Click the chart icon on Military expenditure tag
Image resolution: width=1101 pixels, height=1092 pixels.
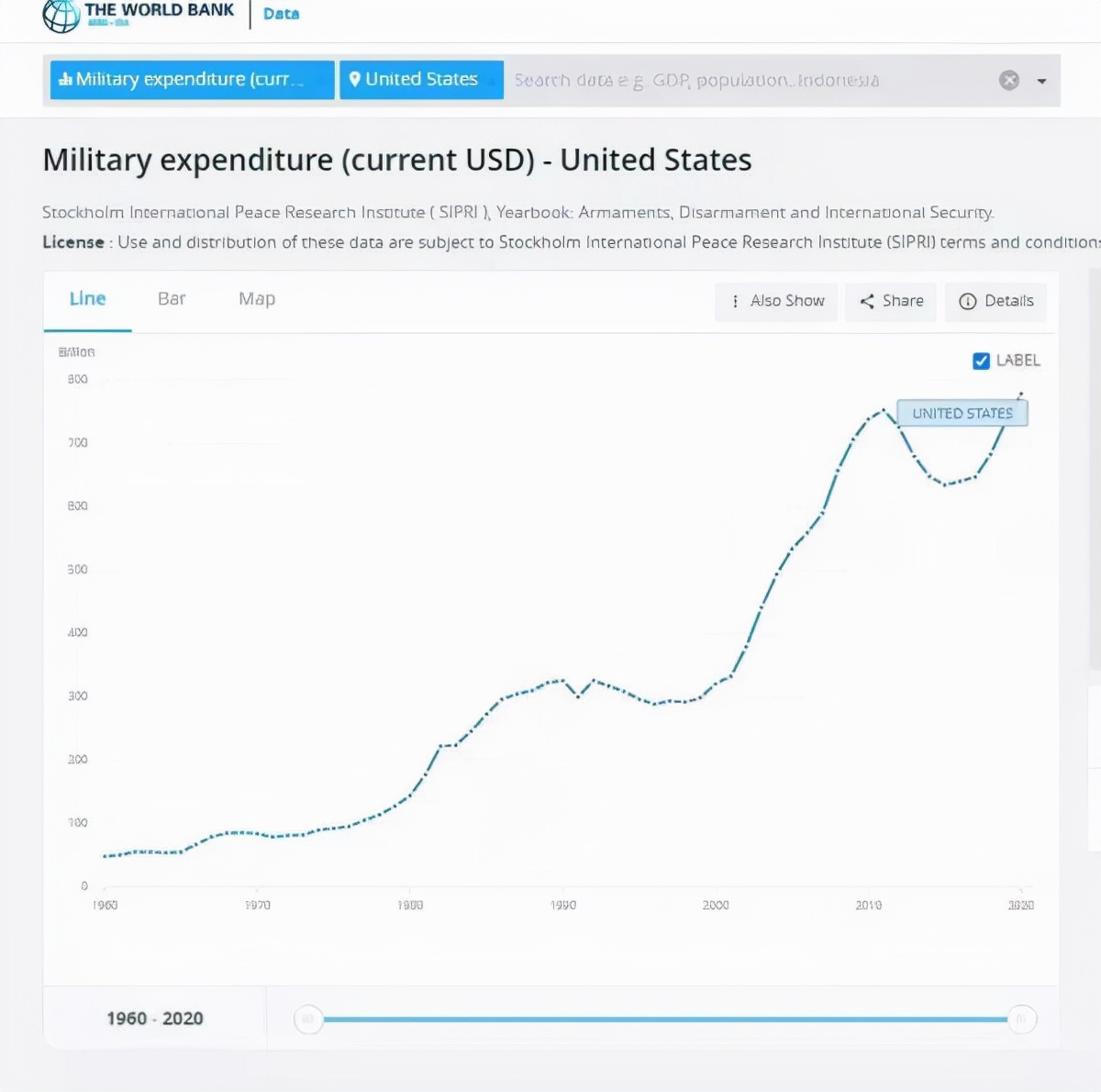[65, 80]
